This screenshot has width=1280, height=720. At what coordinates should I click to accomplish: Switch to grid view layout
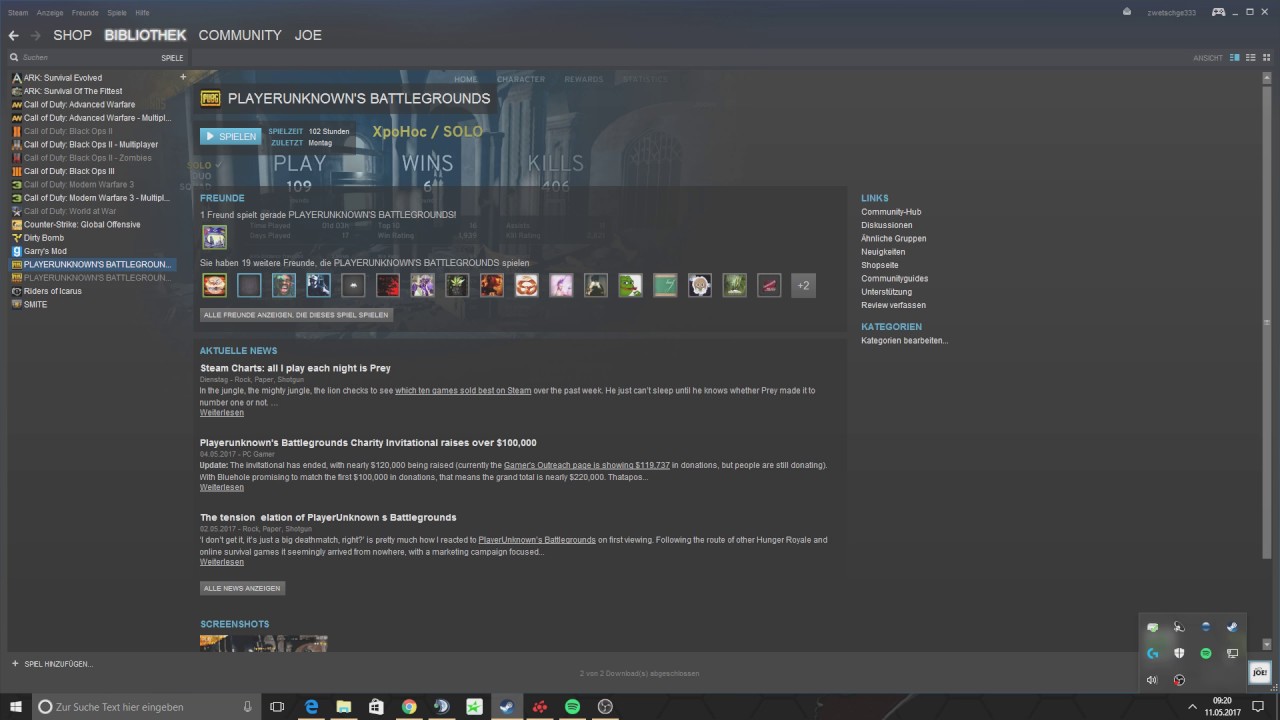click(x=1265, y=58)
